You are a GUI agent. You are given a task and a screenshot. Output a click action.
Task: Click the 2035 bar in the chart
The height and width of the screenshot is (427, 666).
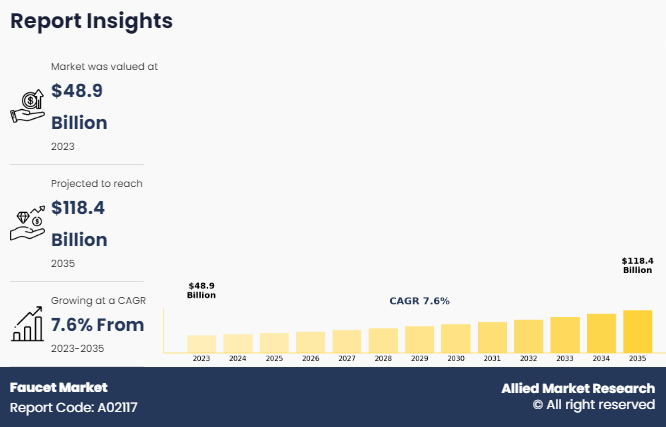pos(637,331)
